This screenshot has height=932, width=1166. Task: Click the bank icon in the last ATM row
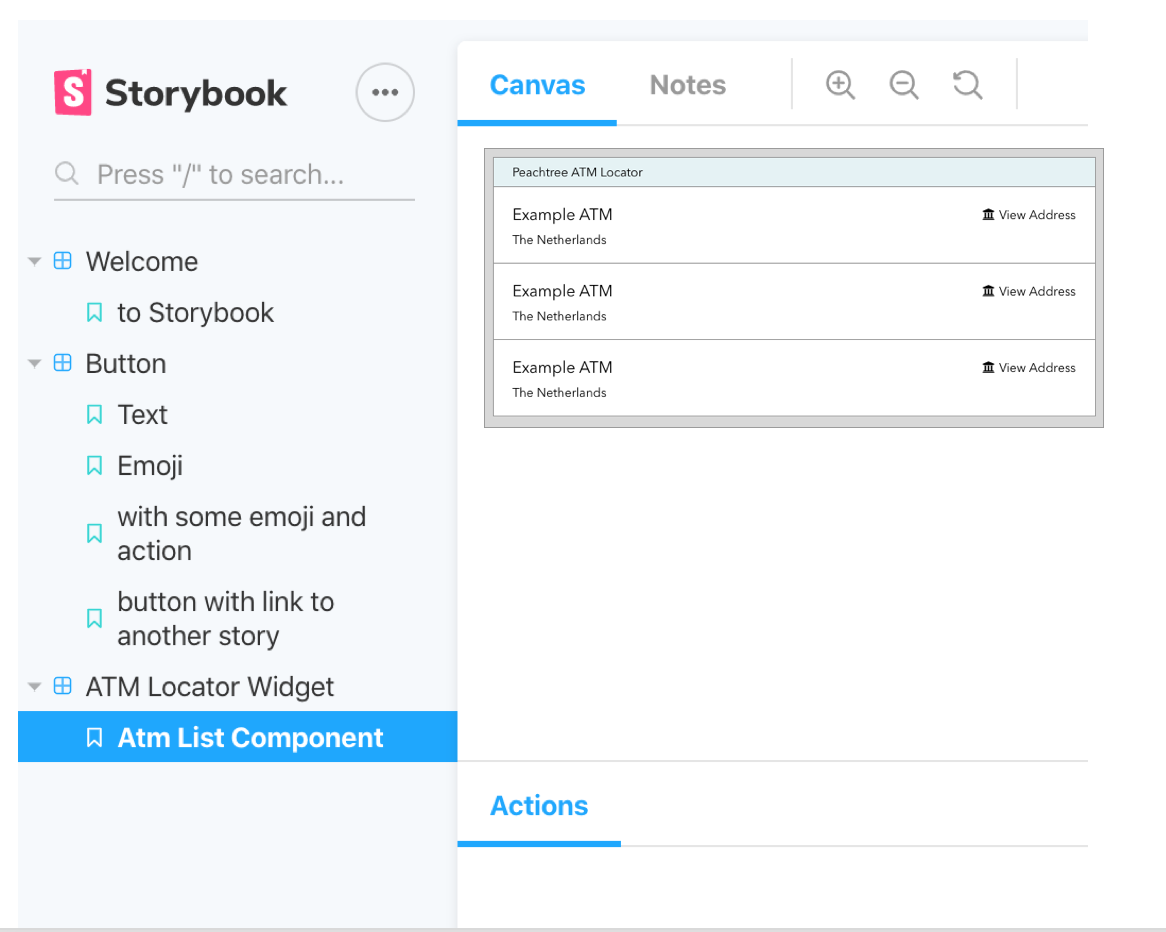[986, 367]
